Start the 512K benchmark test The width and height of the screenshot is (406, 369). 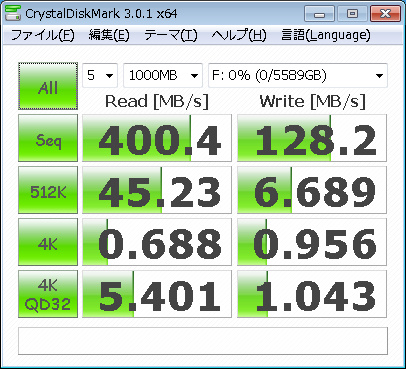pyautogui.click(x=48, y=190)
